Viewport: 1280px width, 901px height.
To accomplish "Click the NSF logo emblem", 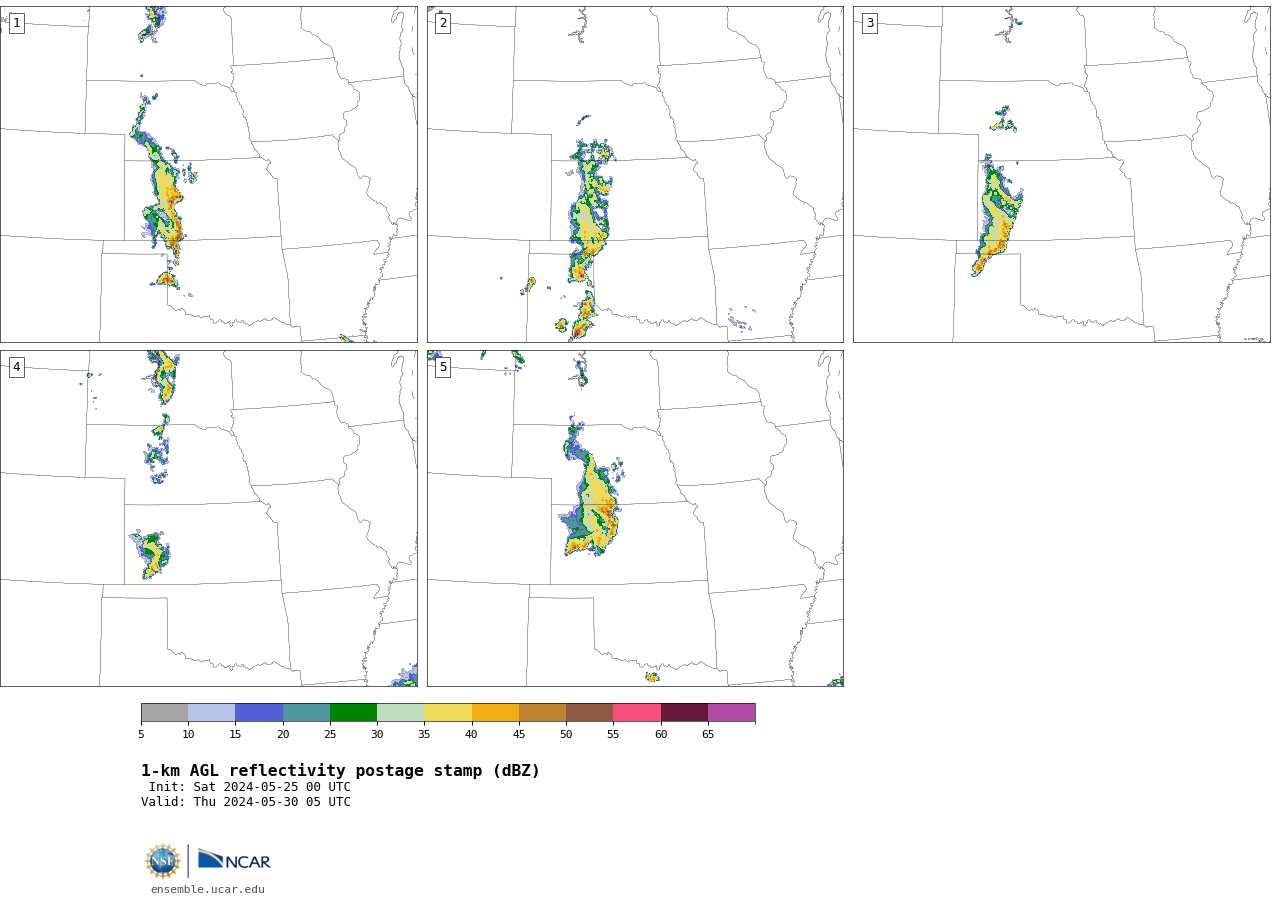I will [163, 861].
